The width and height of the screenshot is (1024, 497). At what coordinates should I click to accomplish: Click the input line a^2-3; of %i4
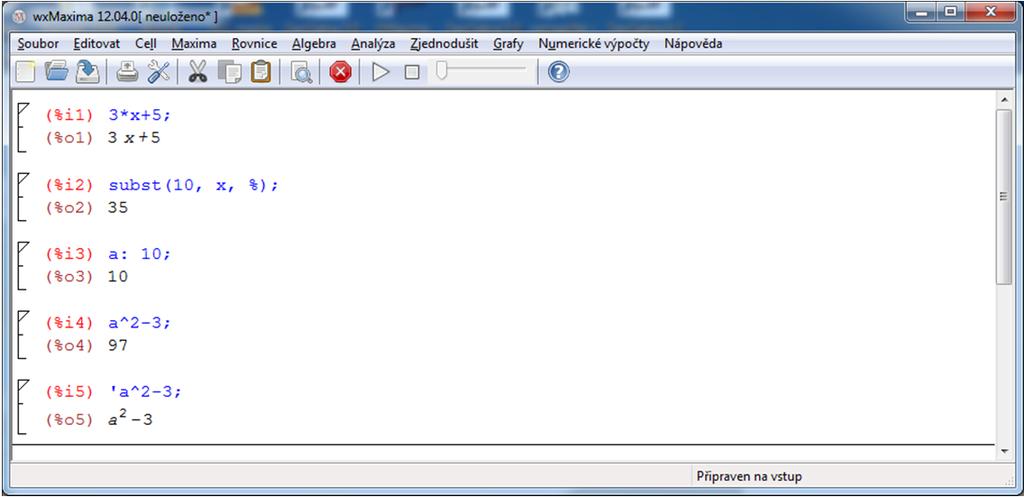click(139, 323)
